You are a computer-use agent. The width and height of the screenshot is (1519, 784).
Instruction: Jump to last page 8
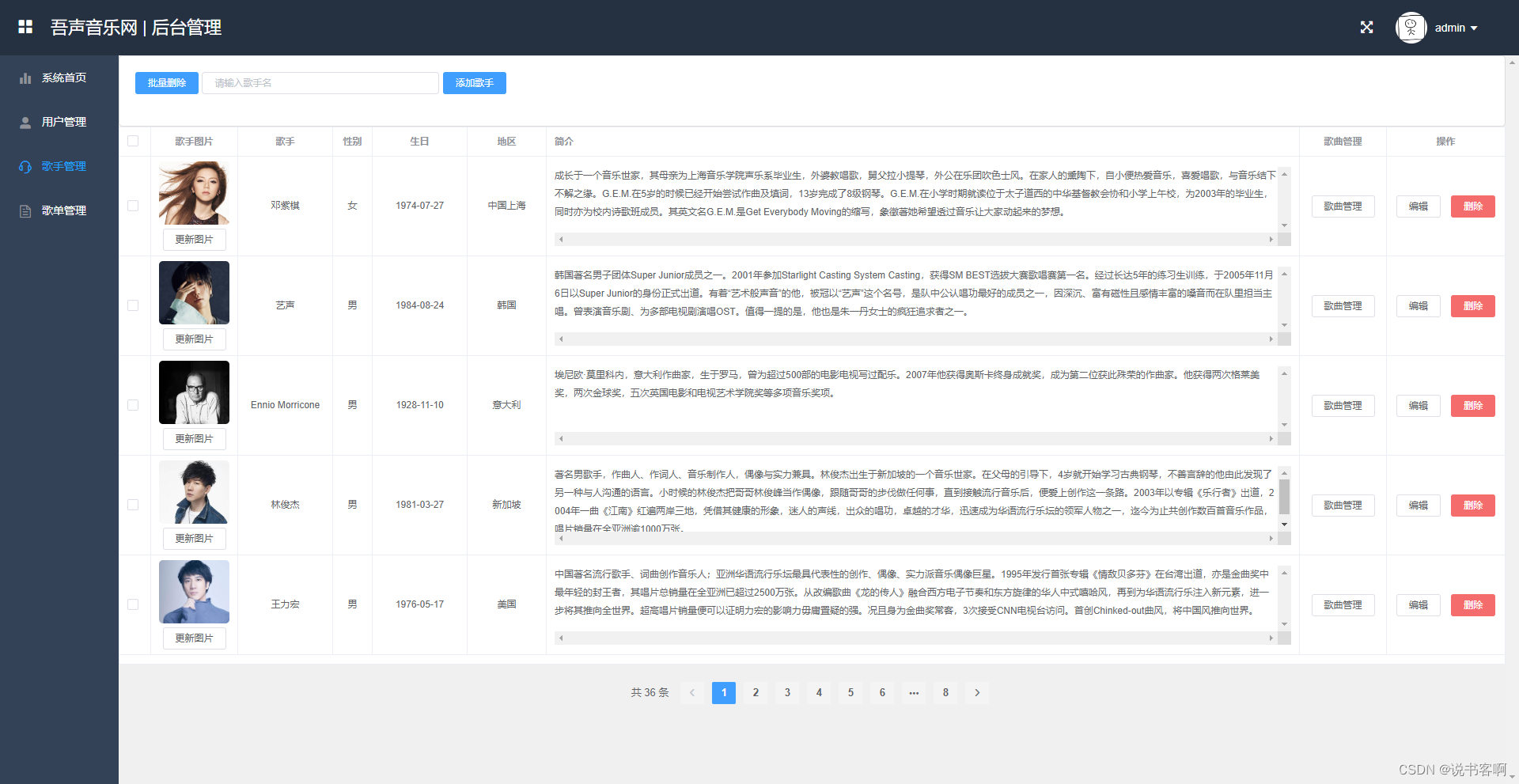pyautogui.click(x=945, y=693)
